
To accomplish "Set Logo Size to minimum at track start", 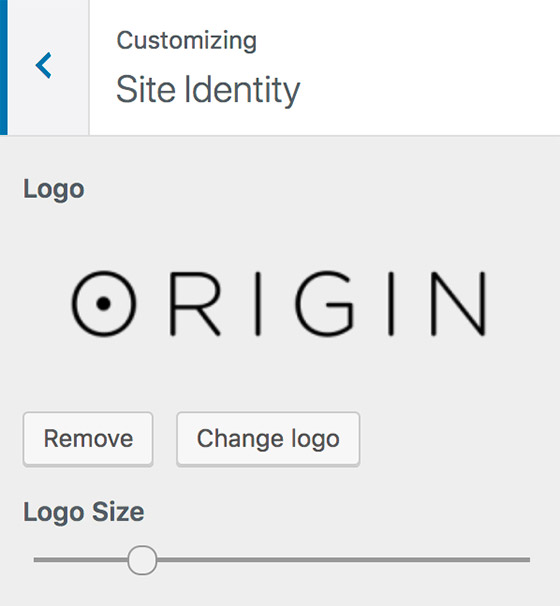I will (36, 560).
